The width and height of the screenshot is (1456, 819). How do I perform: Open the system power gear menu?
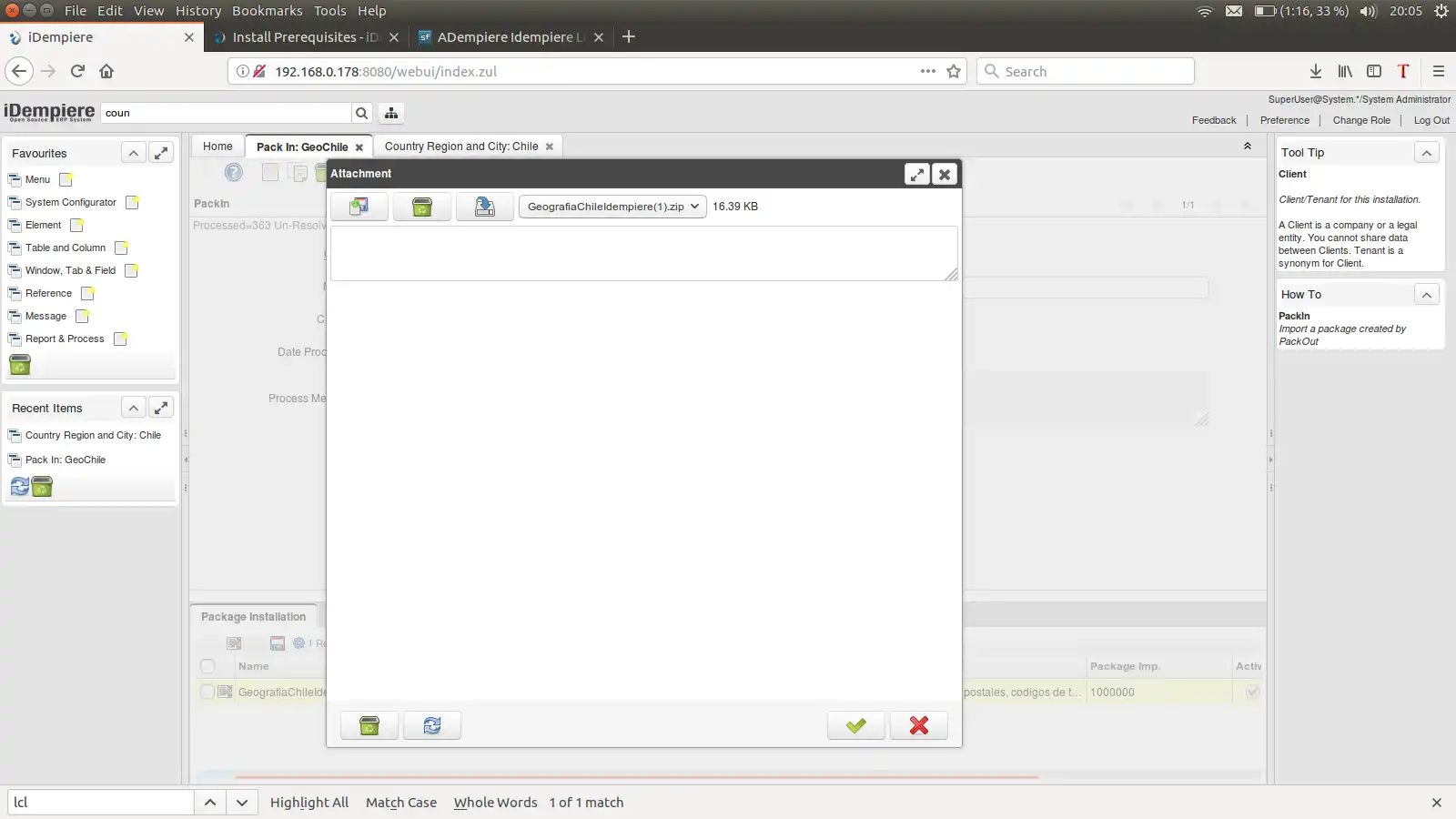[x=1441, y=11]
